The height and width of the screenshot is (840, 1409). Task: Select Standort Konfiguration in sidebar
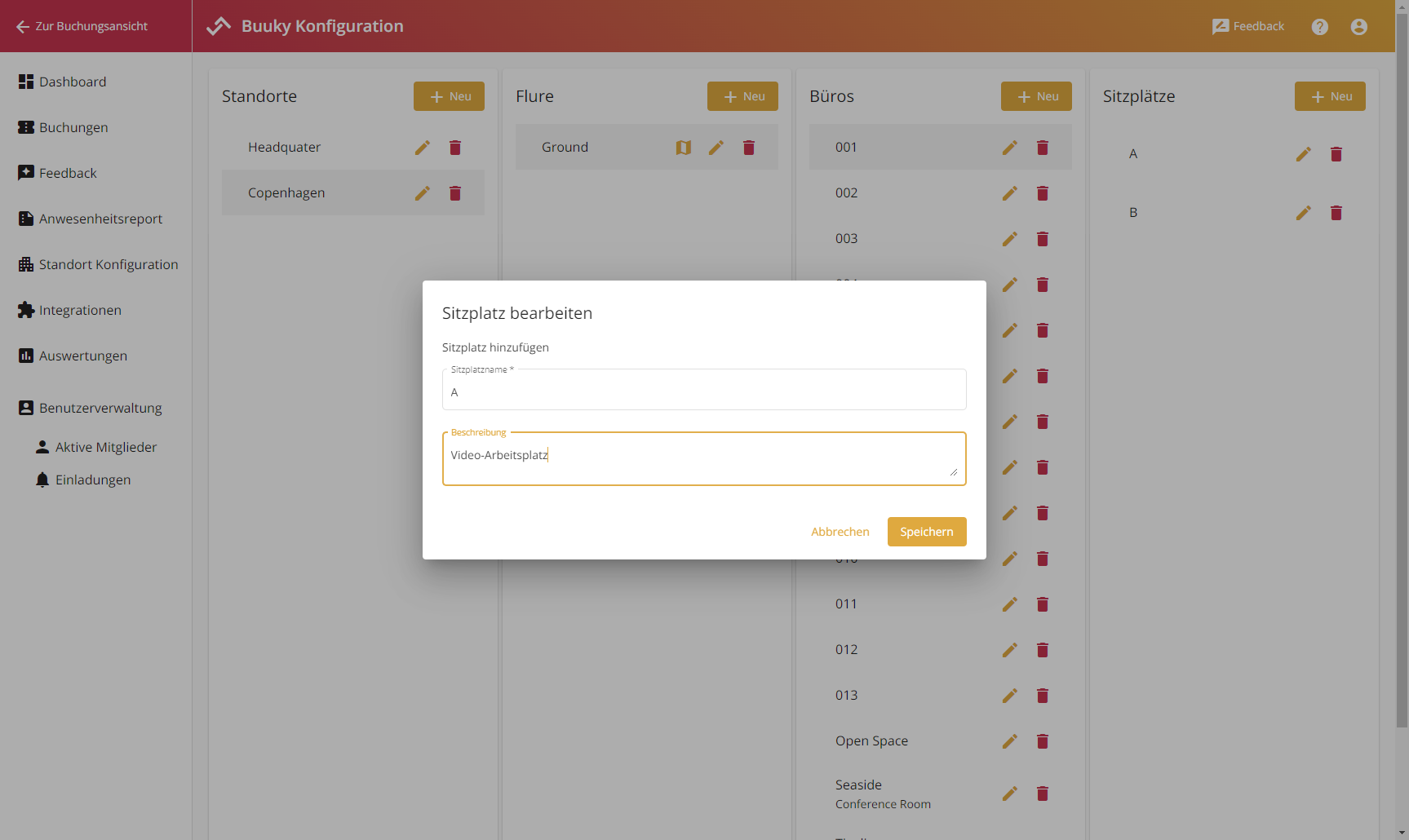tap(96, 264)
